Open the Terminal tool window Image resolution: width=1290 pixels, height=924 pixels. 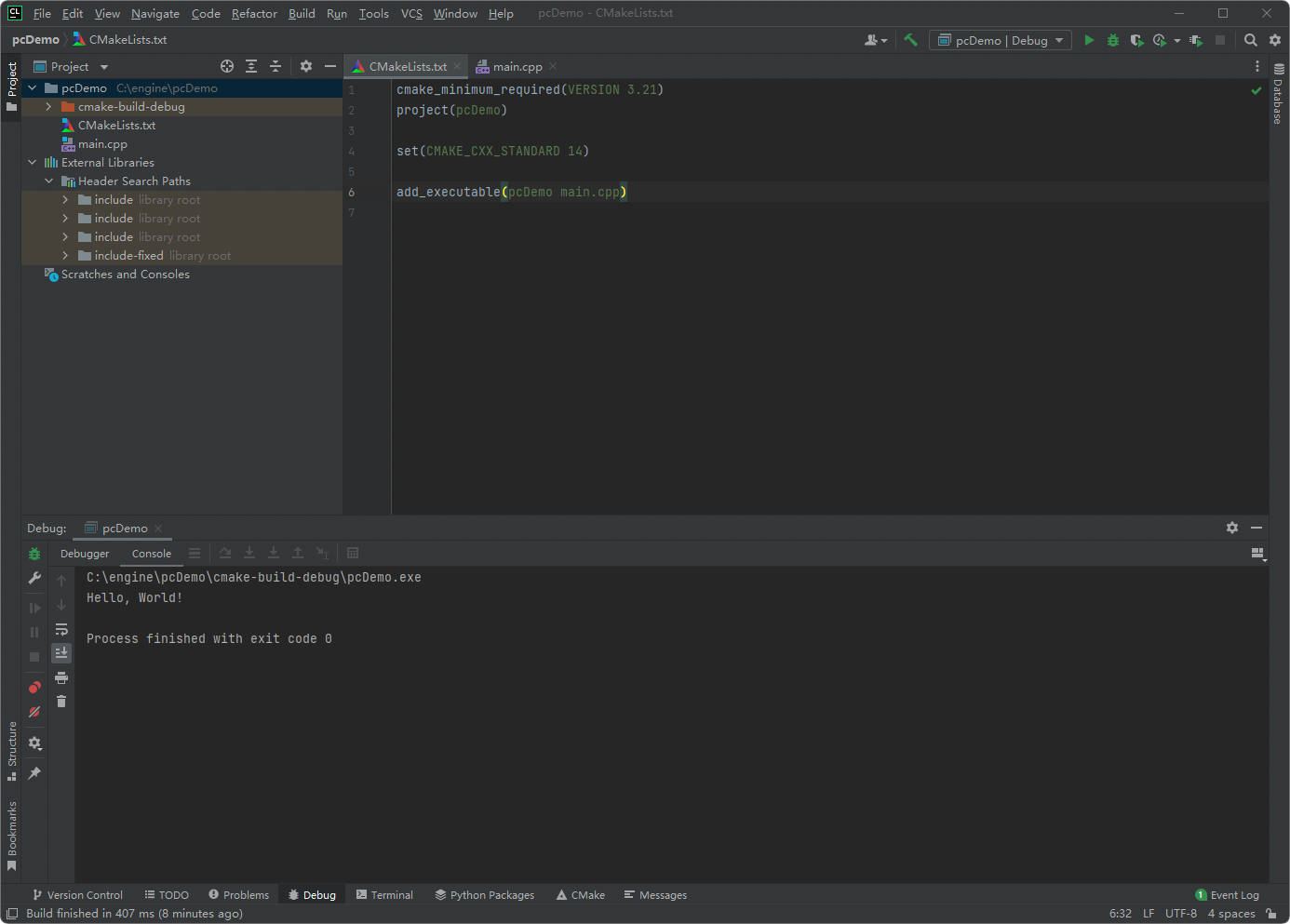pyautogui.click(x=384, y=895)
